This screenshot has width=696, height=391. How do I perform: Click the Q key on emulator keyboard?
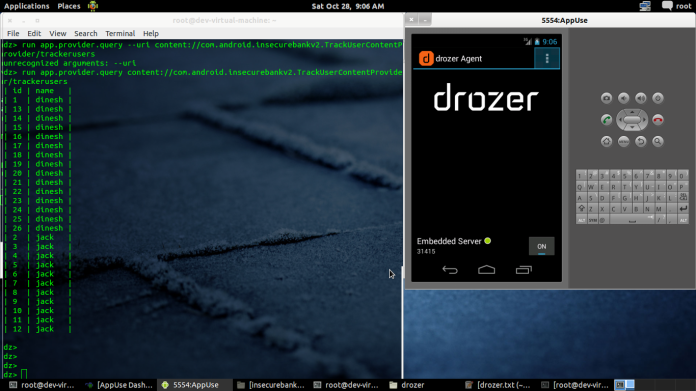(580, 186)
